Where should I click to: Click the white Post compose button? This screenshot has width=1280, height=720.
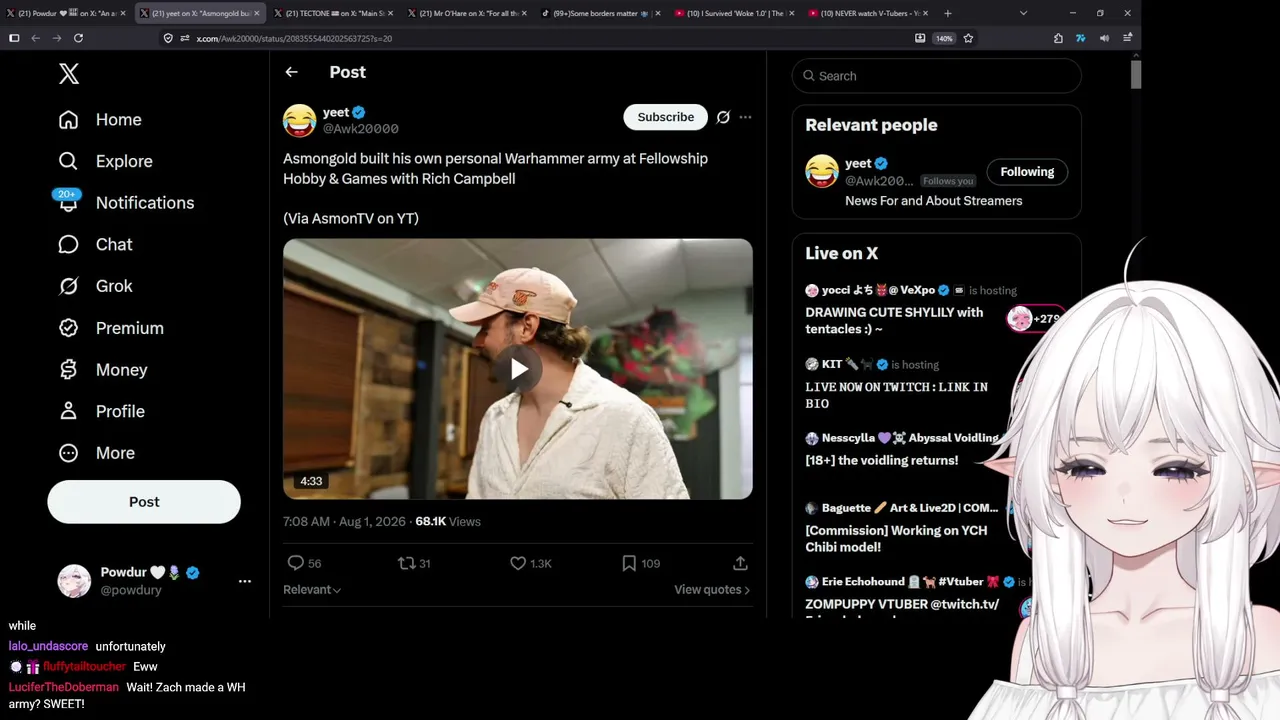(144, 502)
